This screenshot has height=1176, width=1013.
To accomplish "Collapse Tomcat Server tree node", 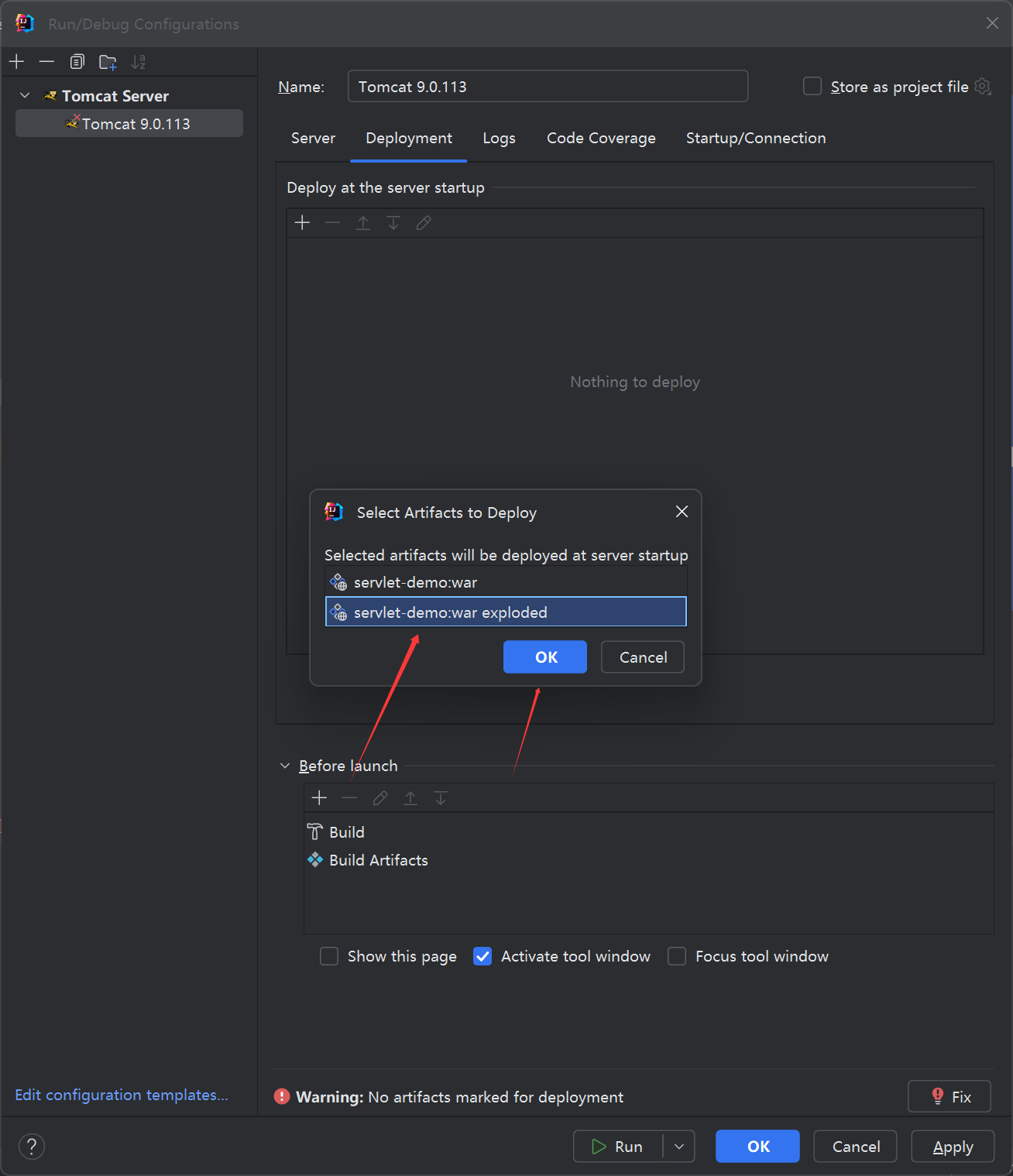I will (25, 96).
